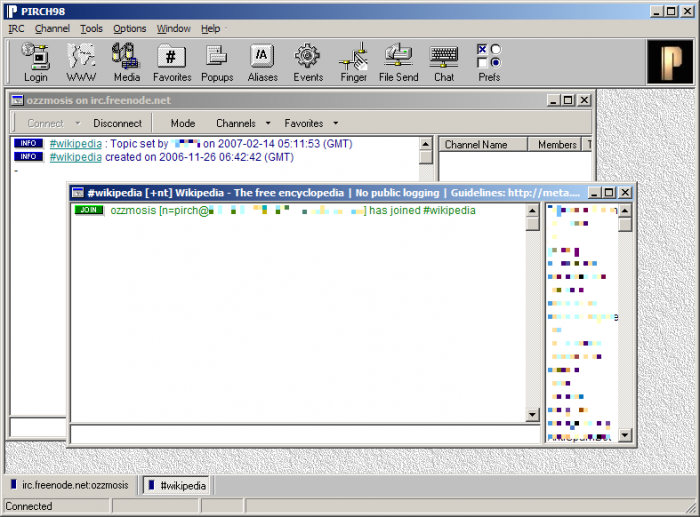Open the Popups editor icon
The image size is (700, 517).
click(217, 57)
